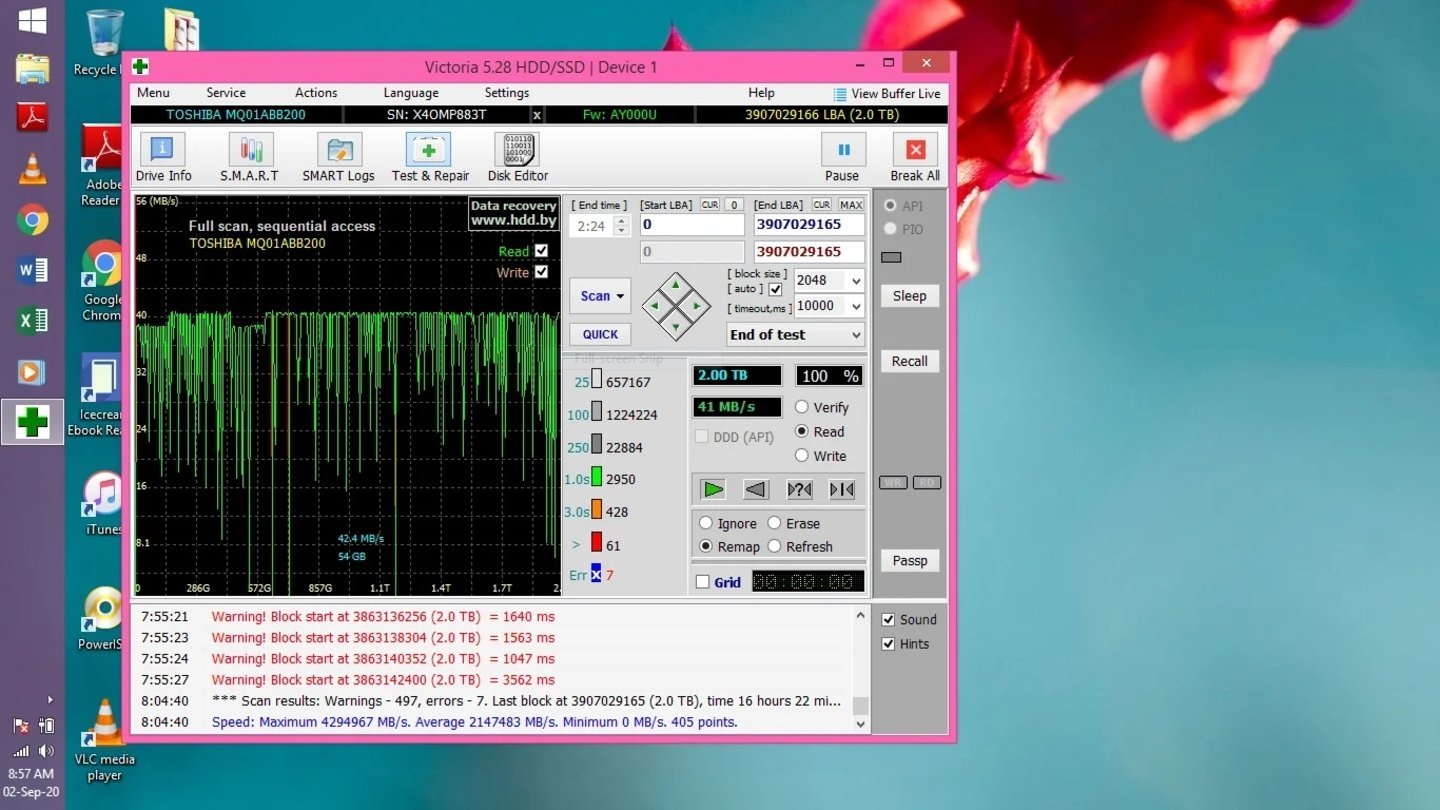This screenshot has height=810, width=1440.
Task: Open VLC cone icon on taskbar
Action: [32, 170]
